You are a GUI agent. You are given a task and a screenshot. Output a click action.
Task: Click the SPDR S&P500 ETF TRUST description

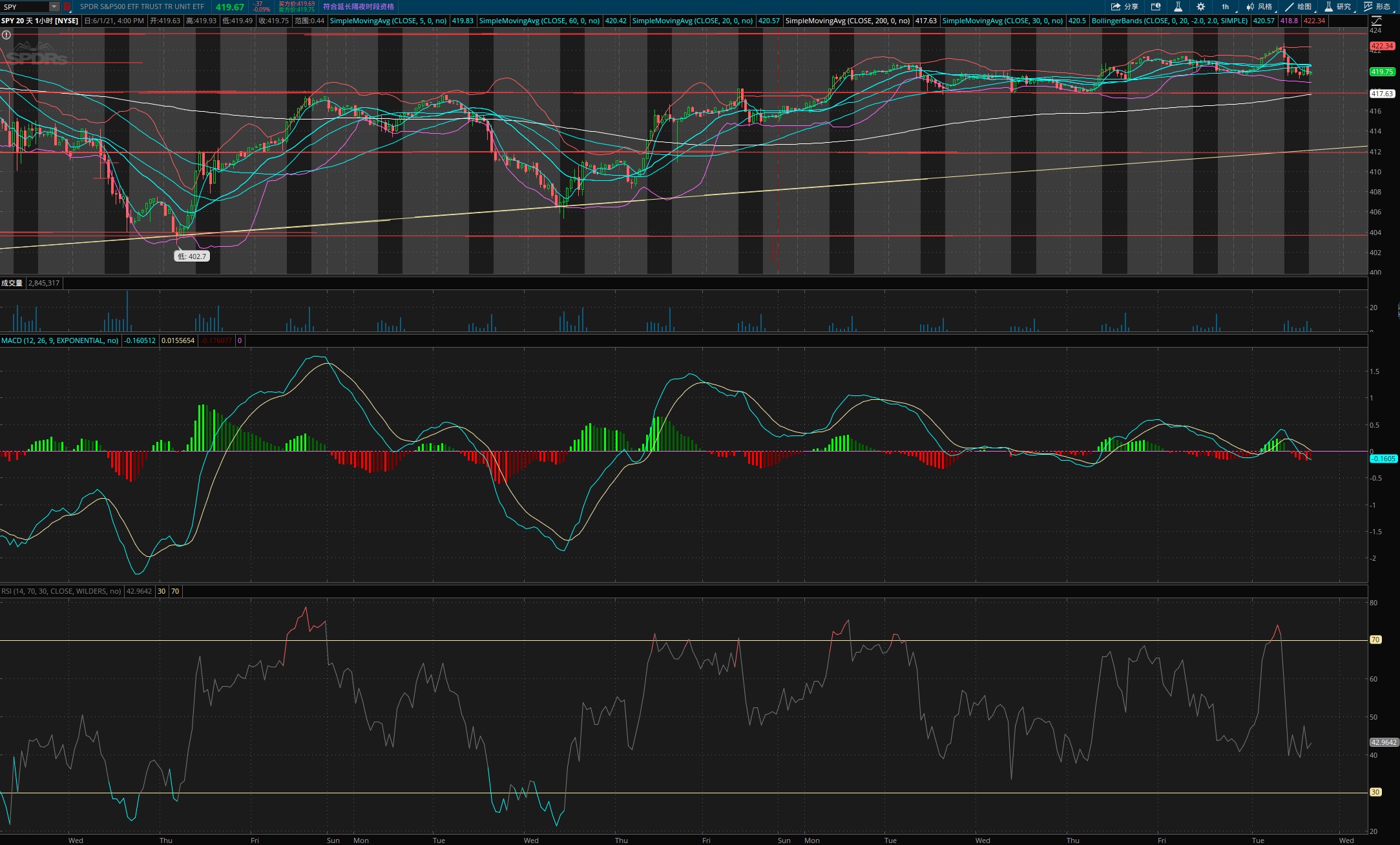point(142,6)
